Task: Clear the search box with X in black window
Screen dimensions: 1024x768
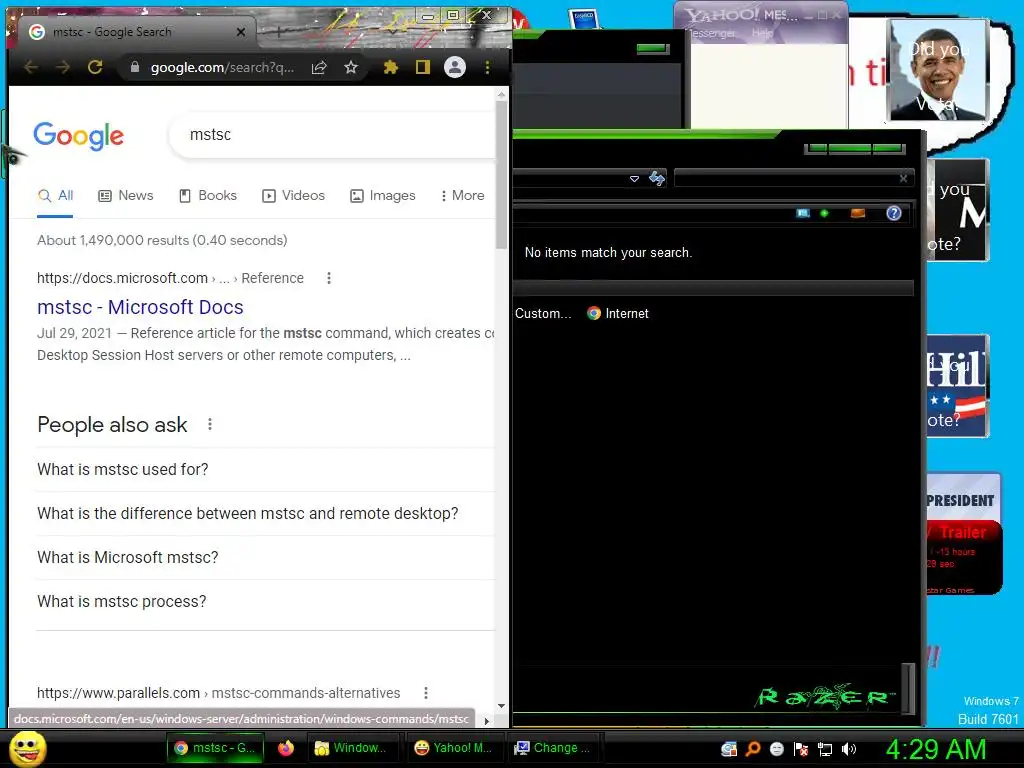Action: pos(903,178)
